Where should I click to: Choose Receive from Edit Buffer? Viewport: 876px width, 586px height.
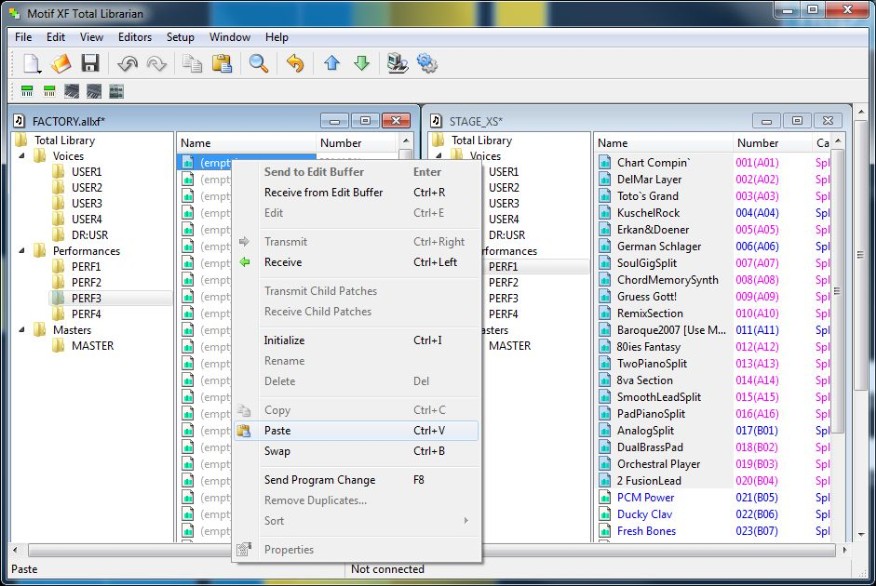coord(356,192)
